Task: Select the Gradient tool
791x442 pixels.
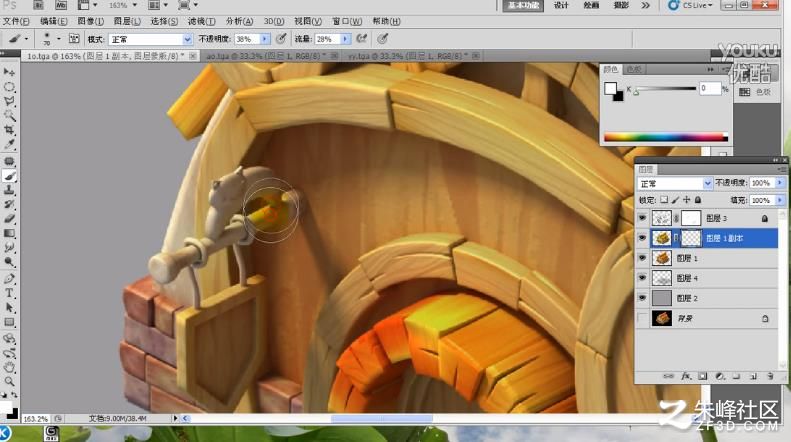Action: [9, 233]
